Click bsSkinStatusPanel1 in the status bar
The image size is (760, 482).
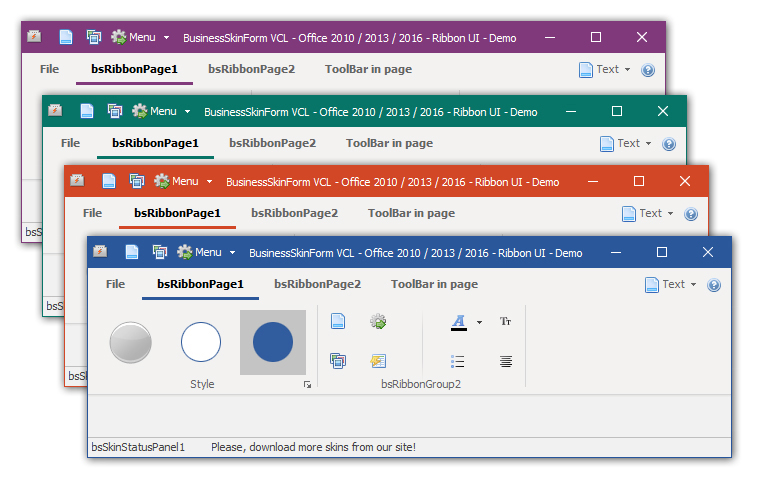[138, 447]
